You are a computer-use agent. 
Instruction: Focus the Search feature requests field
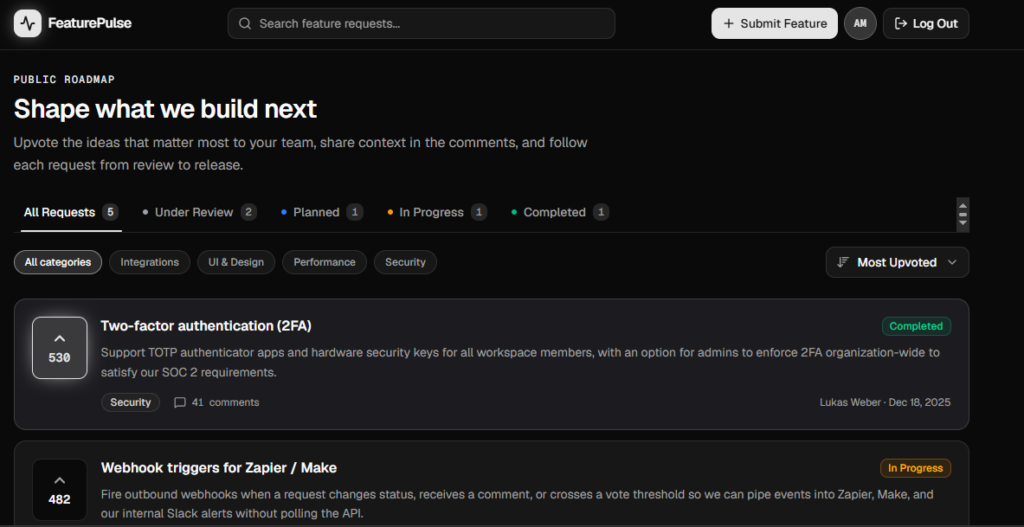pos(421,24)
